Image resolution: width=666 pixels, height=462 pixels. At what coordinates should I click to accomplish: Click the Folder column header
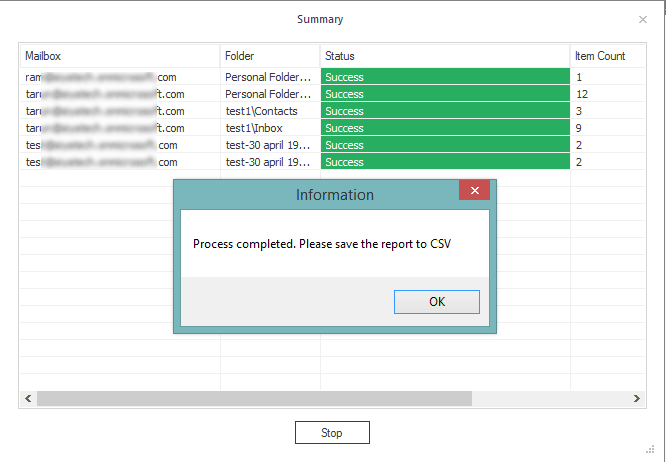(x=270, y=56)
